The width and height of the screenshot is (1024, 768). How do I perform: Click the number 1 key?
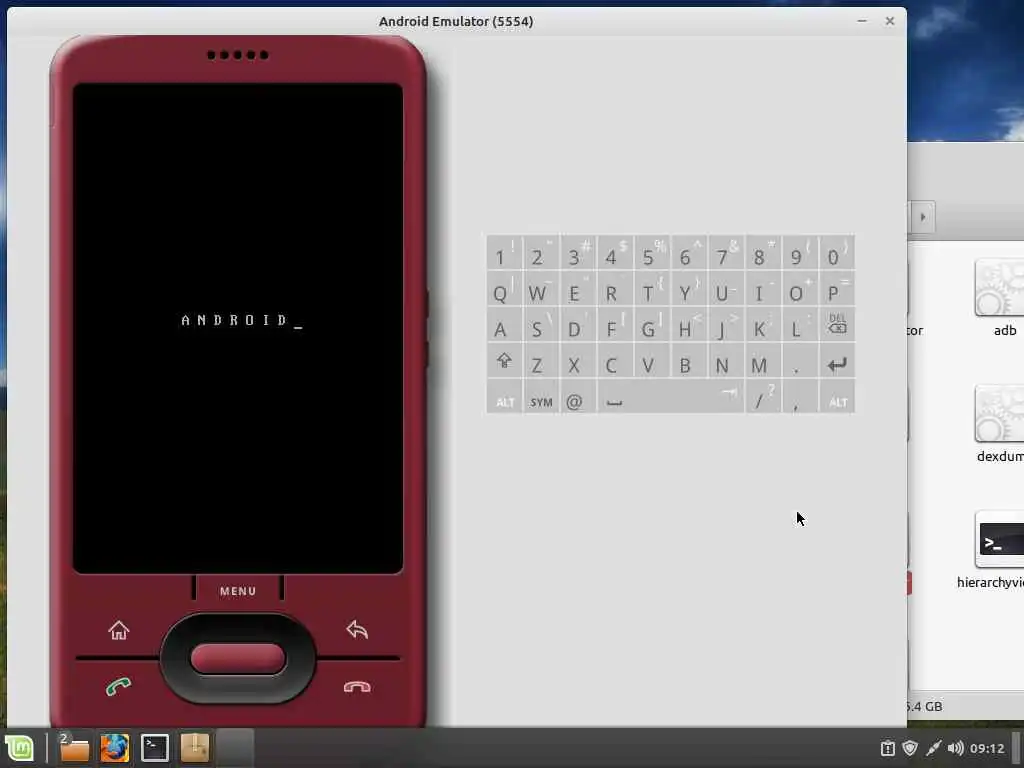click(504, 253)
